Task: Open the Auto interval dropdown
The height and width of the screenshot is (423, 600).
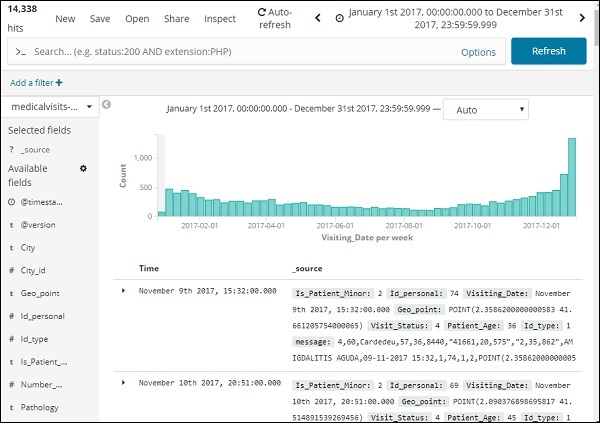Action: 484,109
